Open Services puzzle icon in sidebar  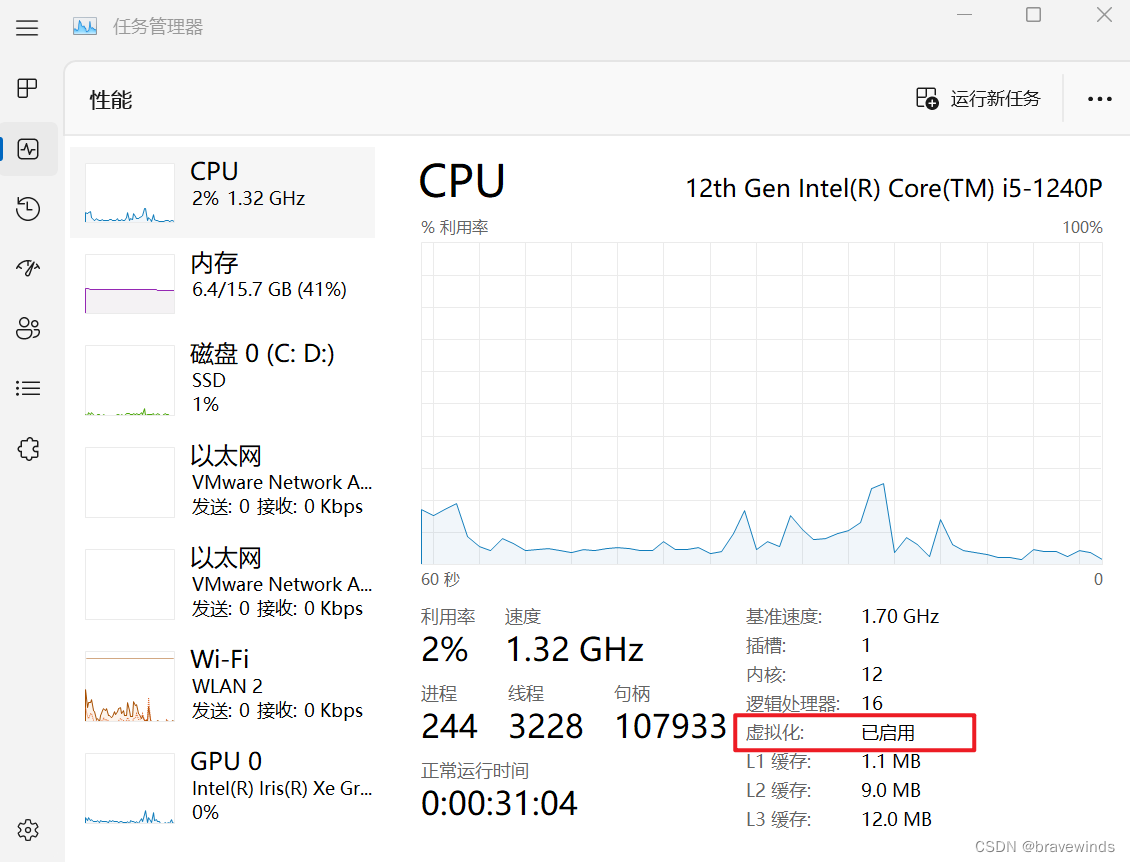tap(27, 449)
